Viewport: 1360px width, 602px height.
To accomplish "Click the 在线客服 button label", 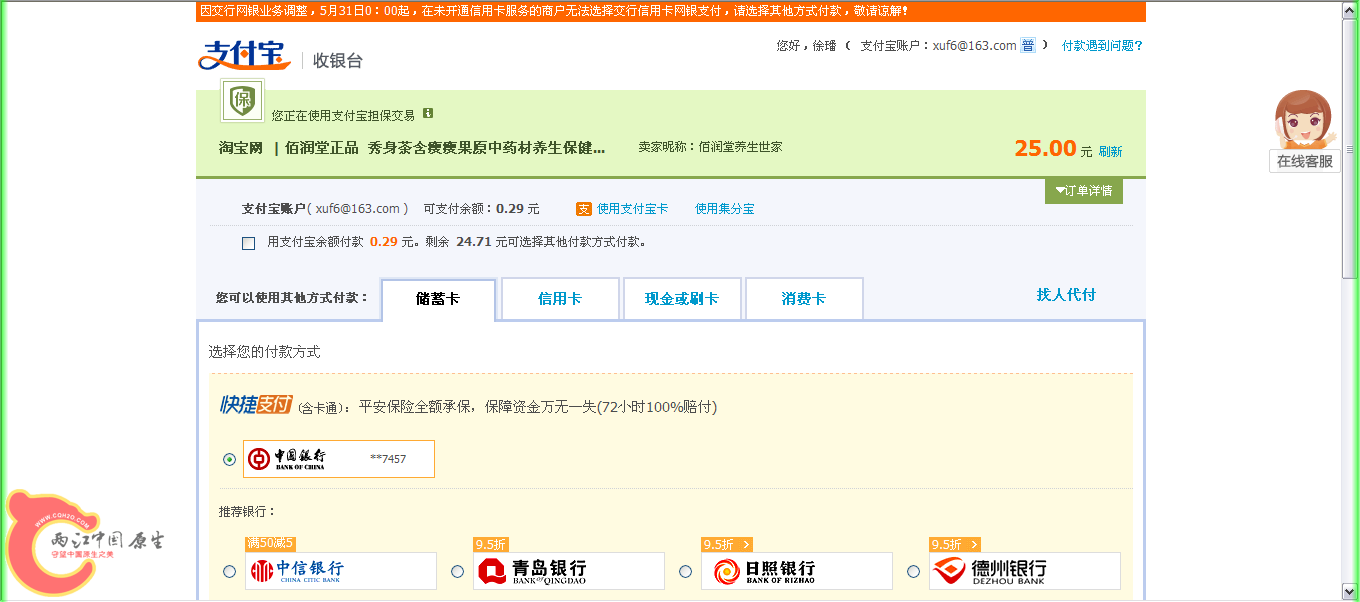I will coord(1305,161).
